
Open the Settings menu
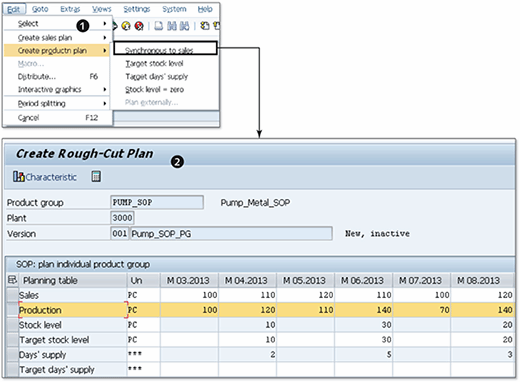coord(137,9)
